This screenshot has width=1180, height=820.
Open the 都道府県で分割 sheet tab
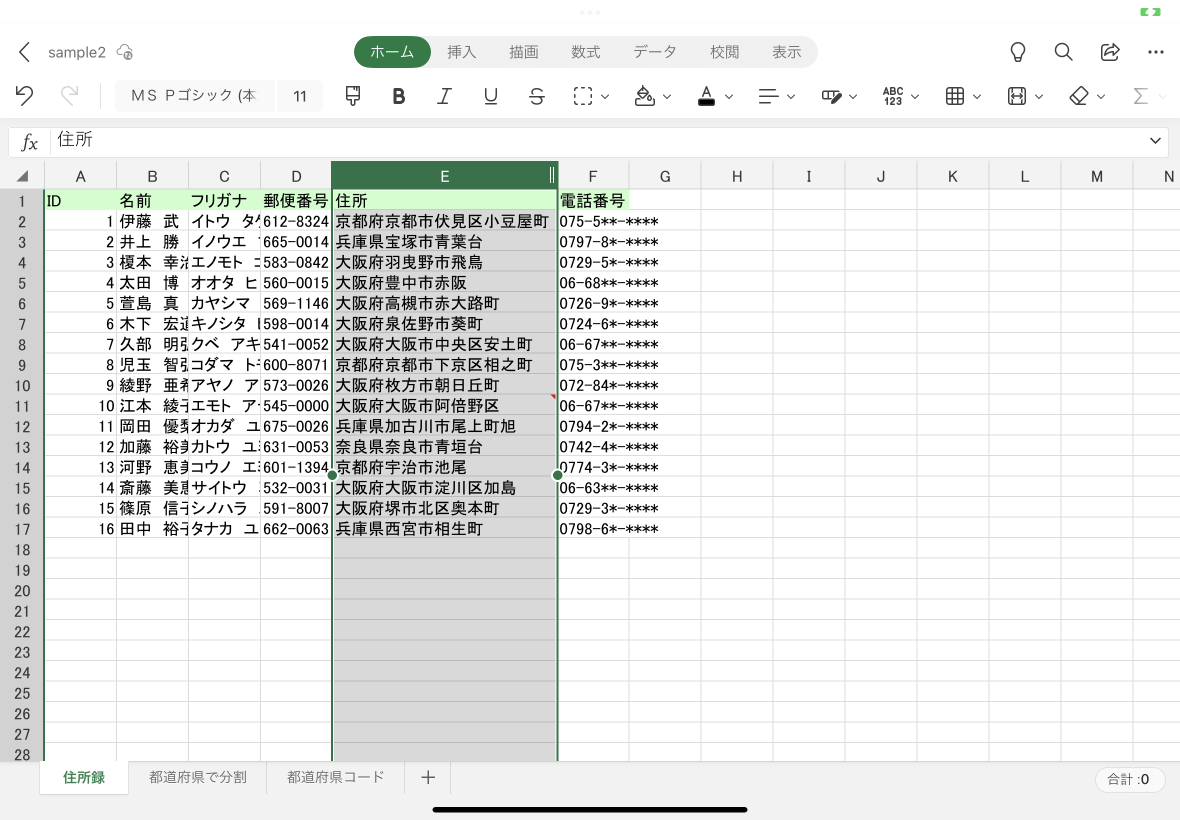pos(198,777)
